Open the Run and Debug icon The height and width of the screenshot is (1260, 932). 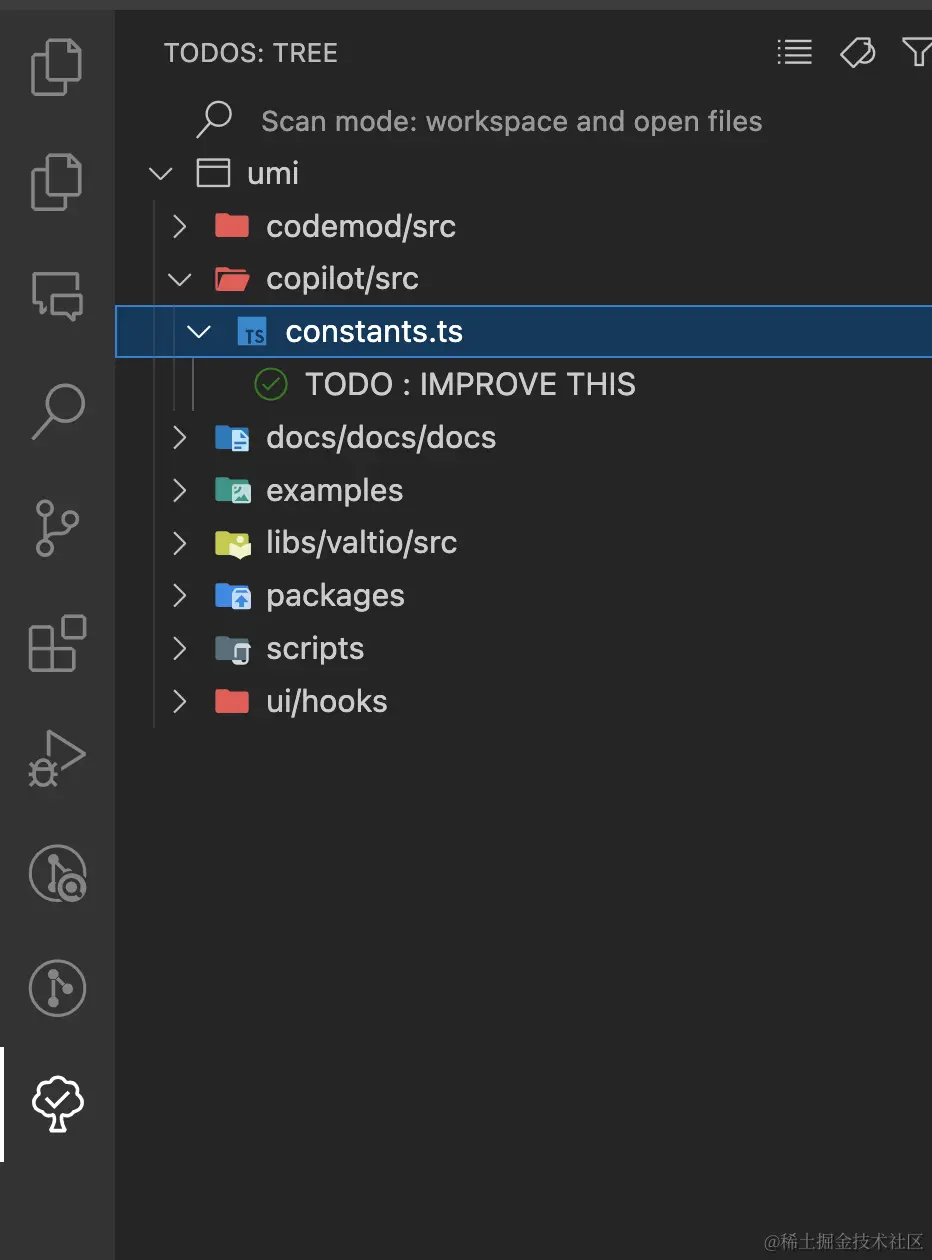pyautogui.click(x=57, y=758)
